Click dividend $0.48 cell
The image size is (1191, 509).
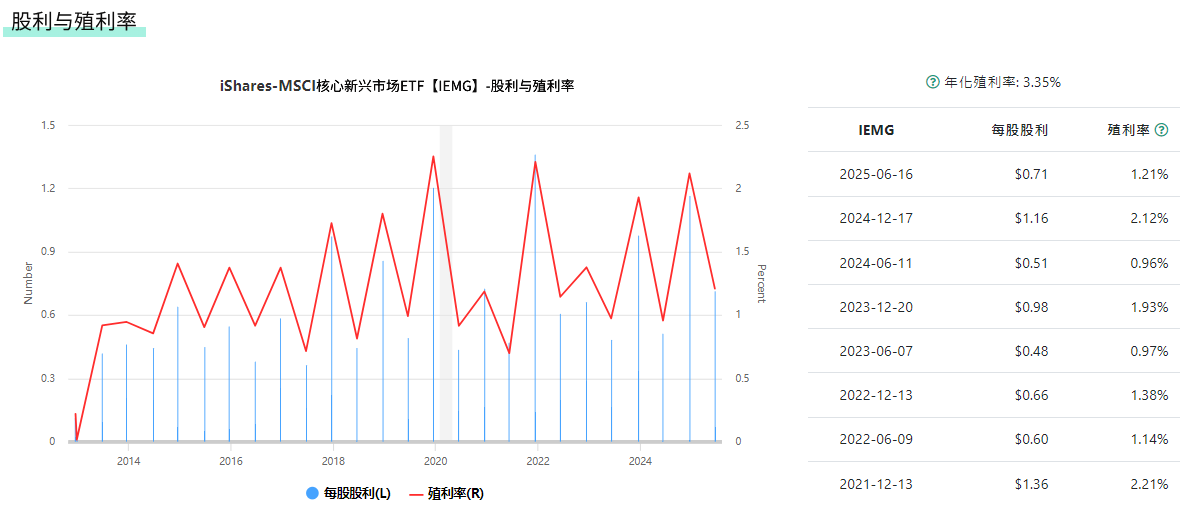pyautogui.click(x=1031, y=351)
